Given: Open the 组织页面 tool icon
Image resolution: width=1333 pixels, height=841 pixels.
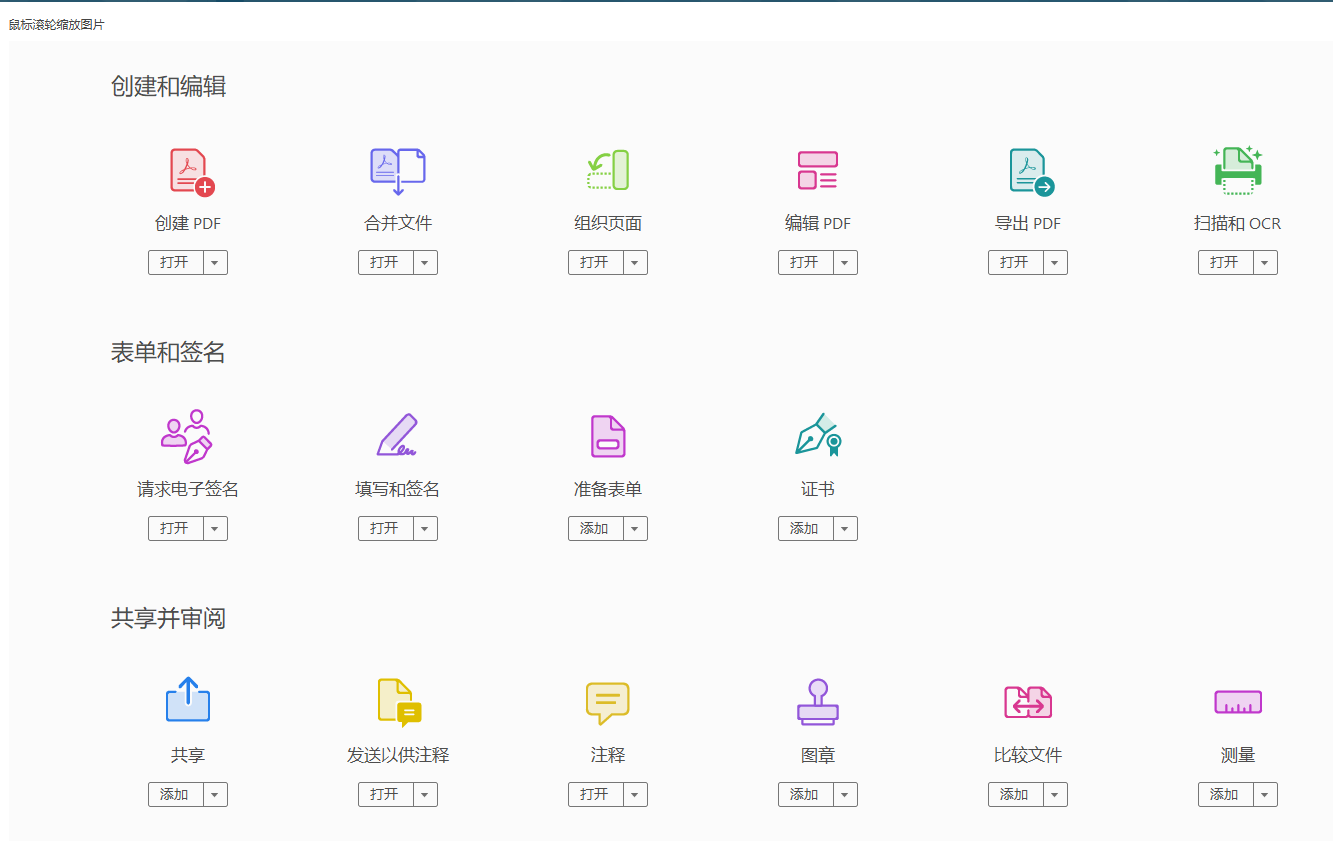Looking at the screenshot, I should tap(608, 171).
